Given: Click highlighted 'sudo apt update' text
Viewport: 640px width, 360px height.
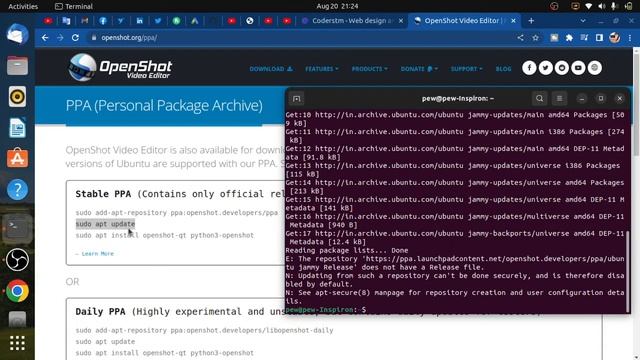Looking at the screenshot, I should 105,224.
